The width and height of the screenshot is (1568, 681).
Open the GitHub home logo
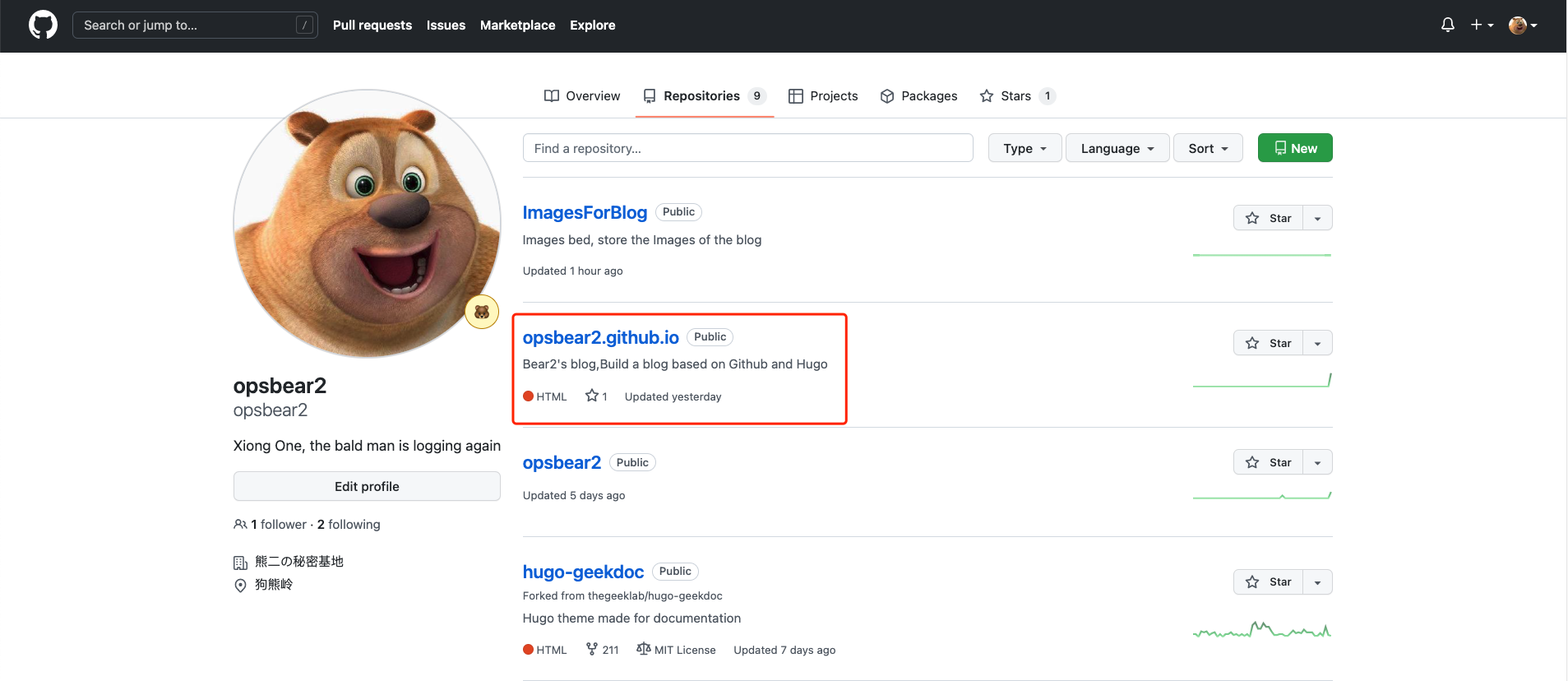click(x=43, y=25)
